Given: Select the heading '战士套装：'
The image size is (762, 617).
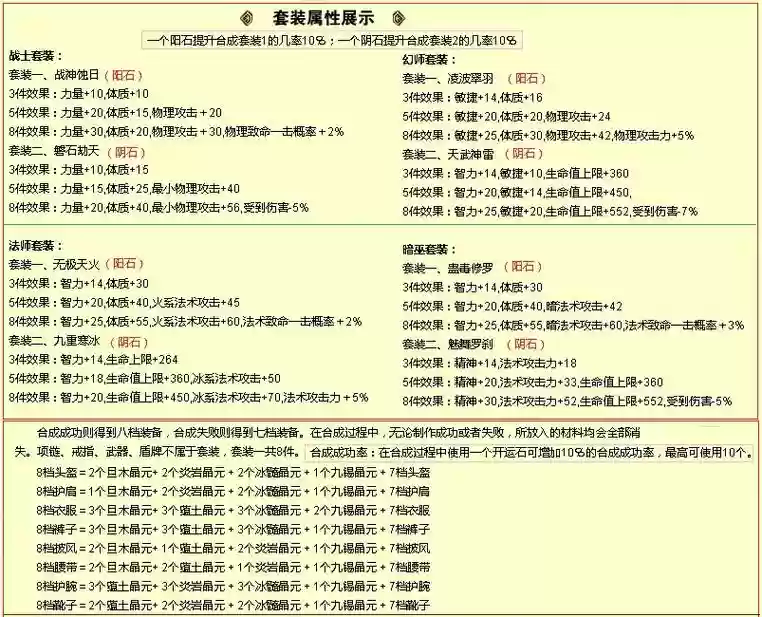Looking at the screenshot, I should (35, 56).
